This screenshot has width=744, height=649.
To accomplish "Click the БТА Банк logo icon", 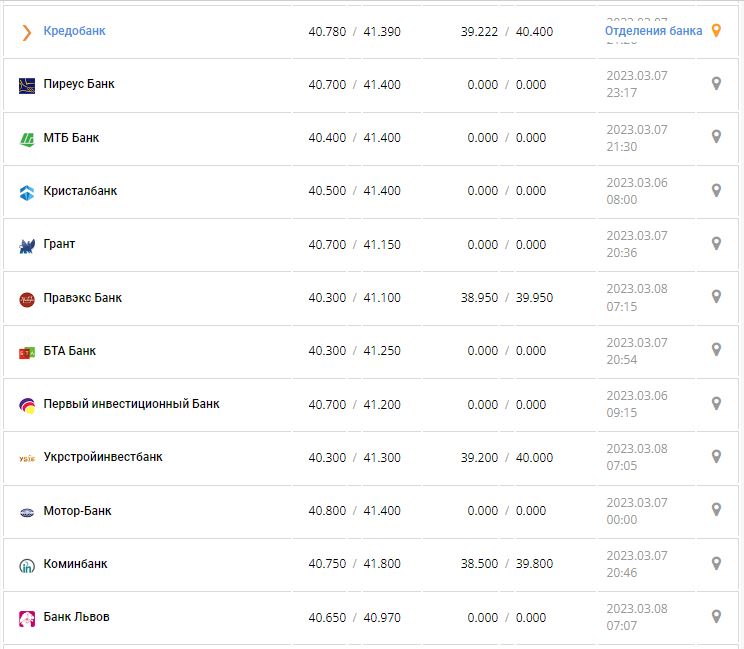I will click(x=27, y=352).
